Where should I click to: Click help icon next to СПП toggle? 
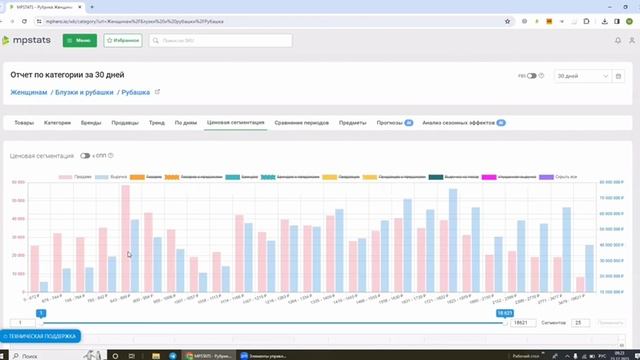click(111, 156)
